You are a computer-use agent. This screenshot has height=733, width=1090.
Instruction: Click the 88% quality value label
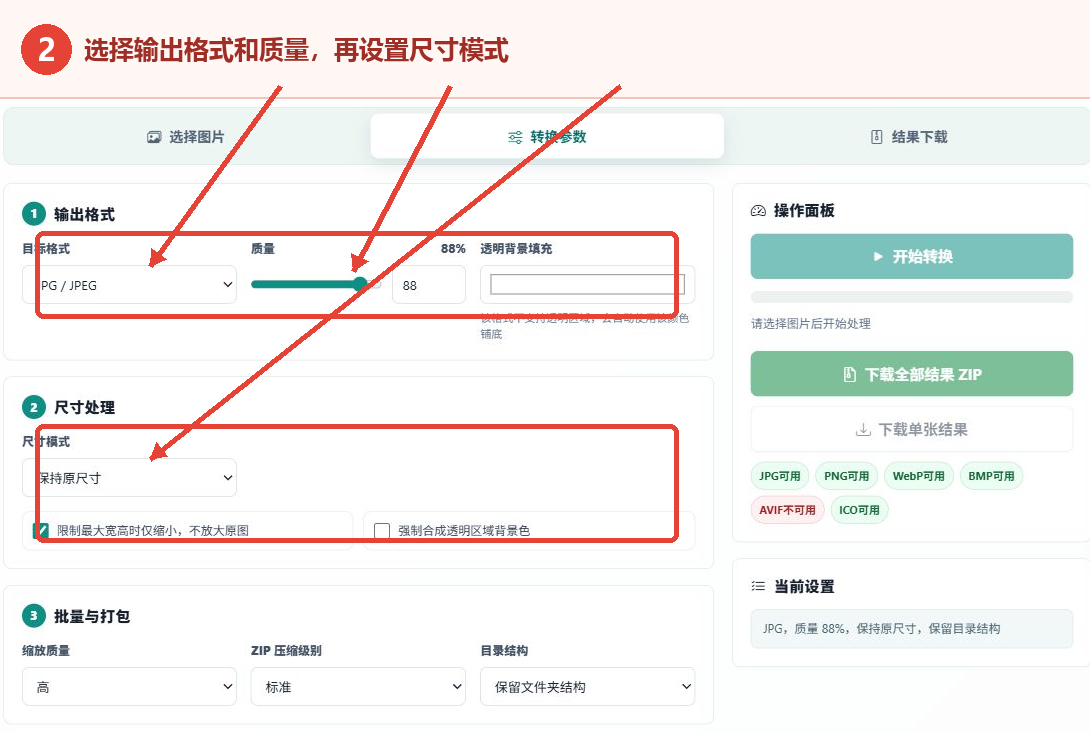tap(453, 249)
